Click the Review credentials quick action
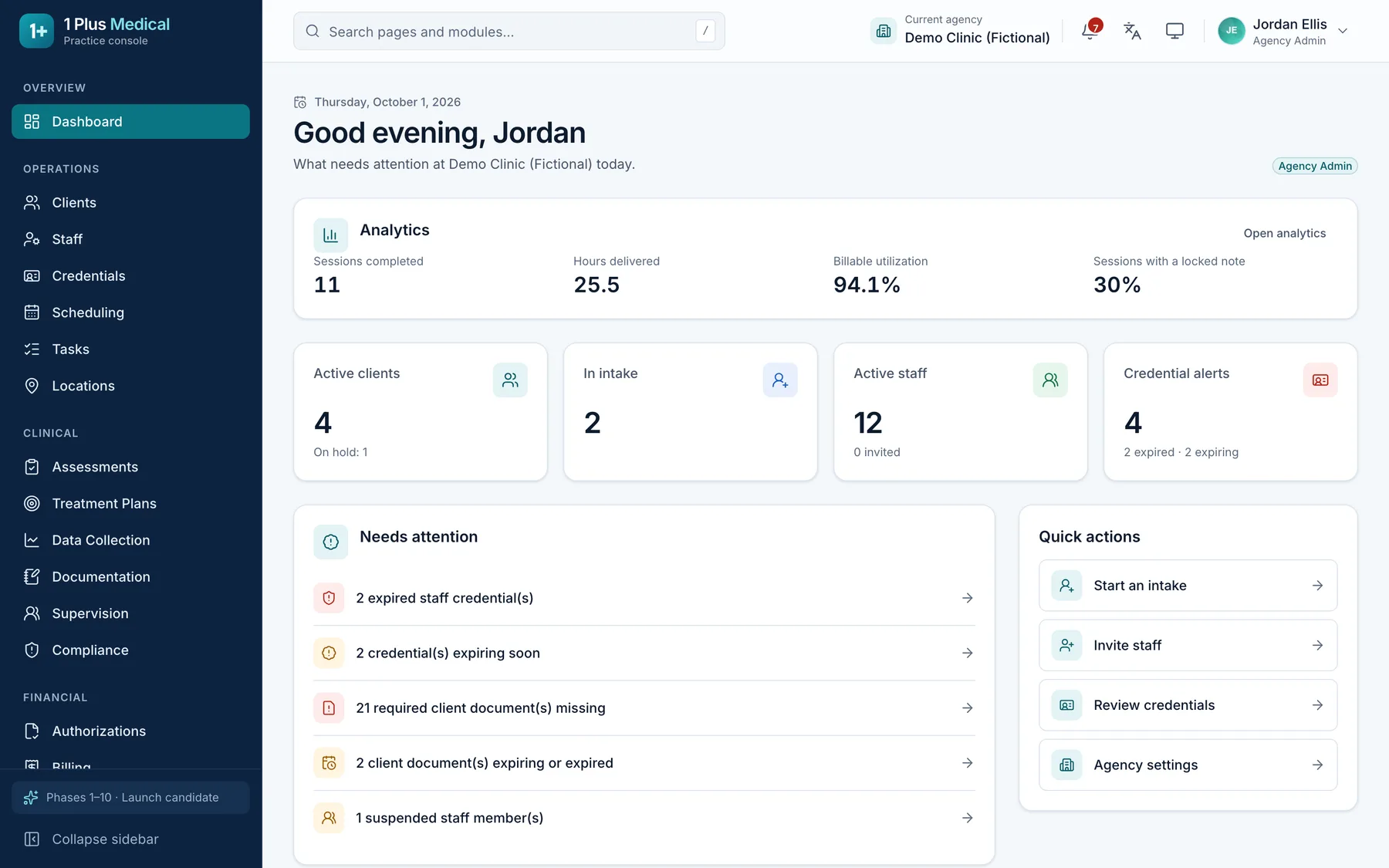 [1188, 705]
